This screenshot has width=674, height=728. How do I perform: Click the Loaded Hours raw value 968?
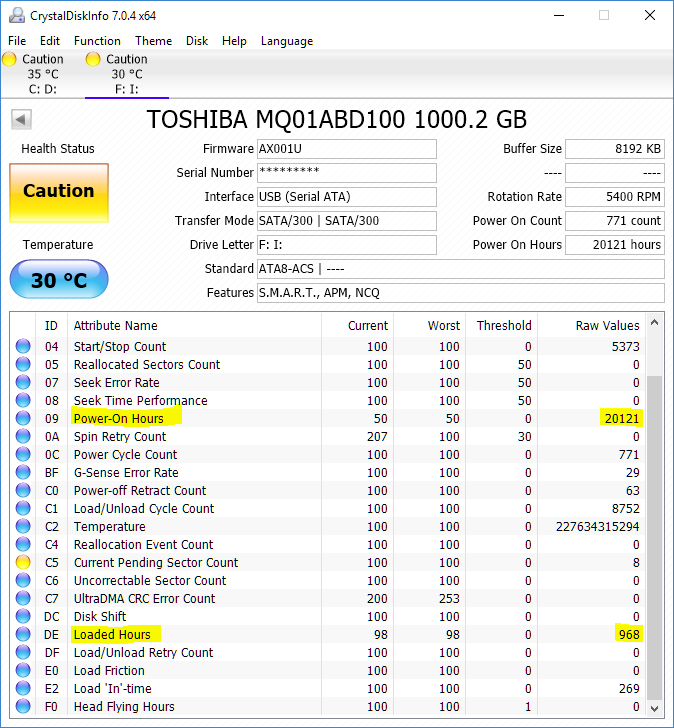point(629,634)
